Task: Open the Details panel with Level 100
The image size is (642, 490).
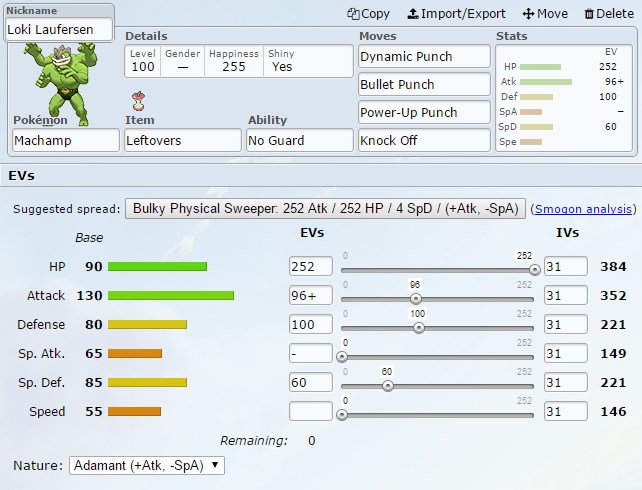Action: 239,61
